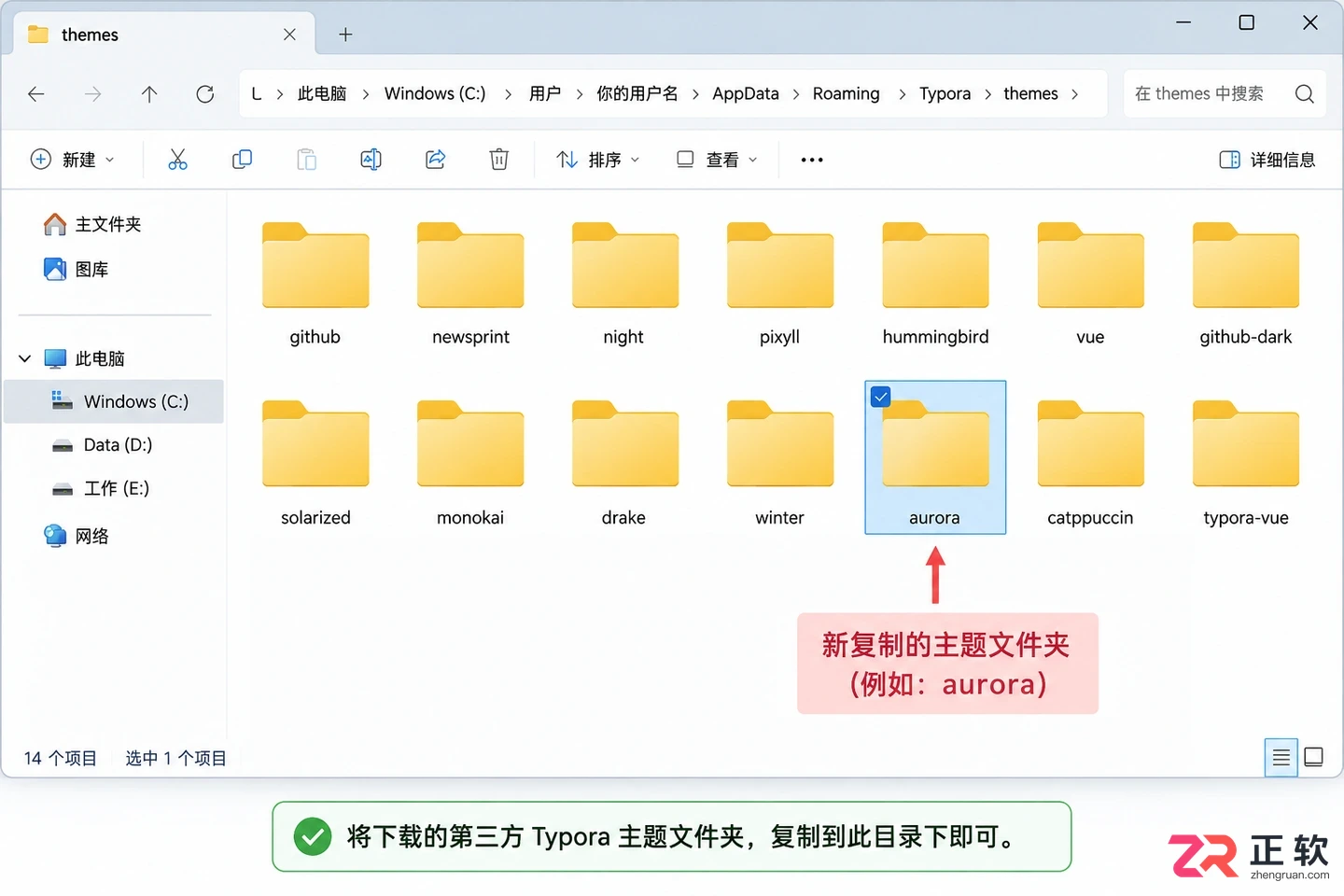Open the 查看 view dropdown

pos(717,160)
